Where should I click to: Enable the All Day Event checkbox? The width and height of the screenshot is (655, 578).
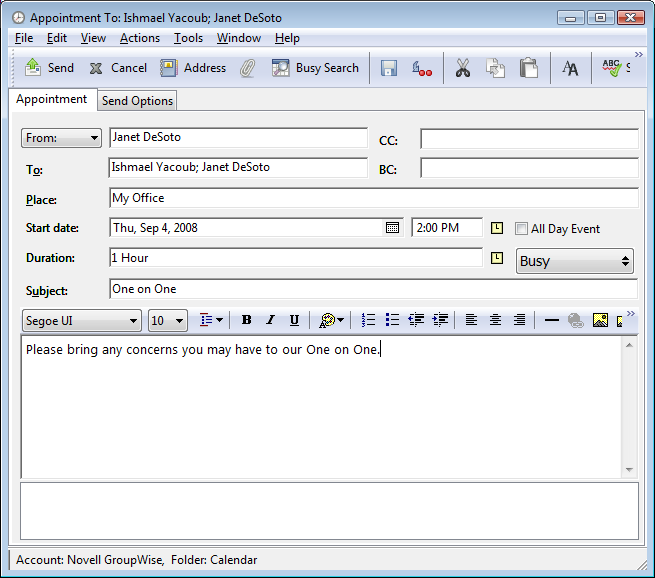pos(521,229)
